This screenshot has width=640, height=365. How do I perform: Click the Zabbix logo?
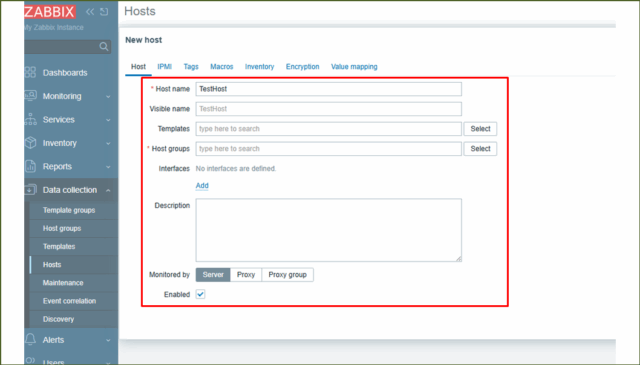[50, 11]
